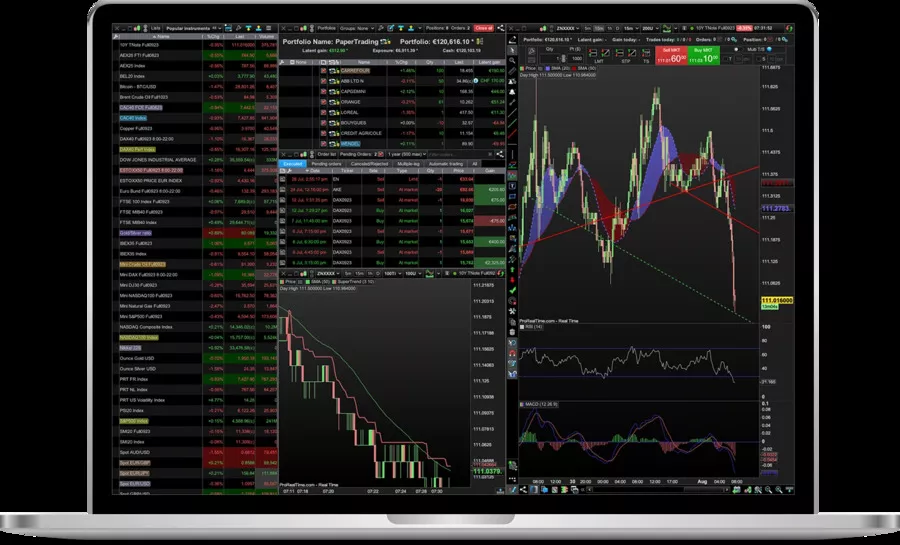
Task: Click the red down arrow tool
Action: click(x=512, y=280)
